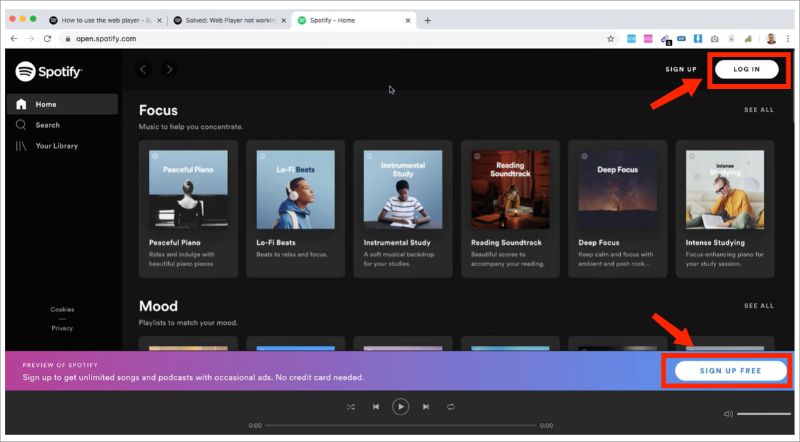Click the Instrumental Study title text
Image resolution: width=800 pixels, height=442 pixels.
[397, 242]
